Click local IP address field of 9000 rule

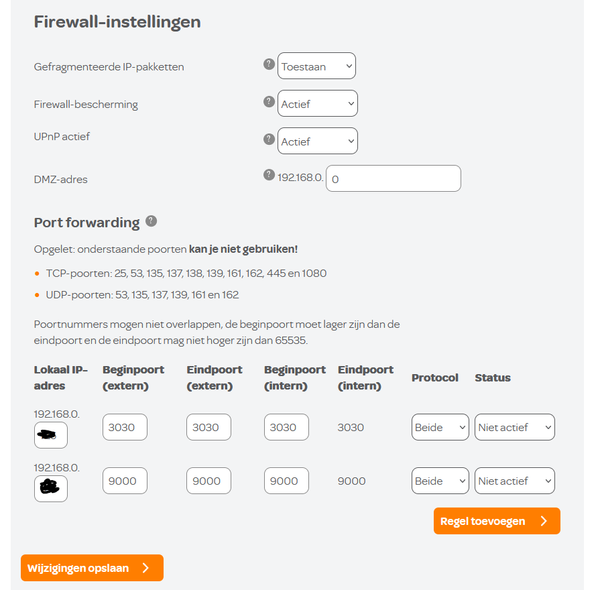click(51, 488)
